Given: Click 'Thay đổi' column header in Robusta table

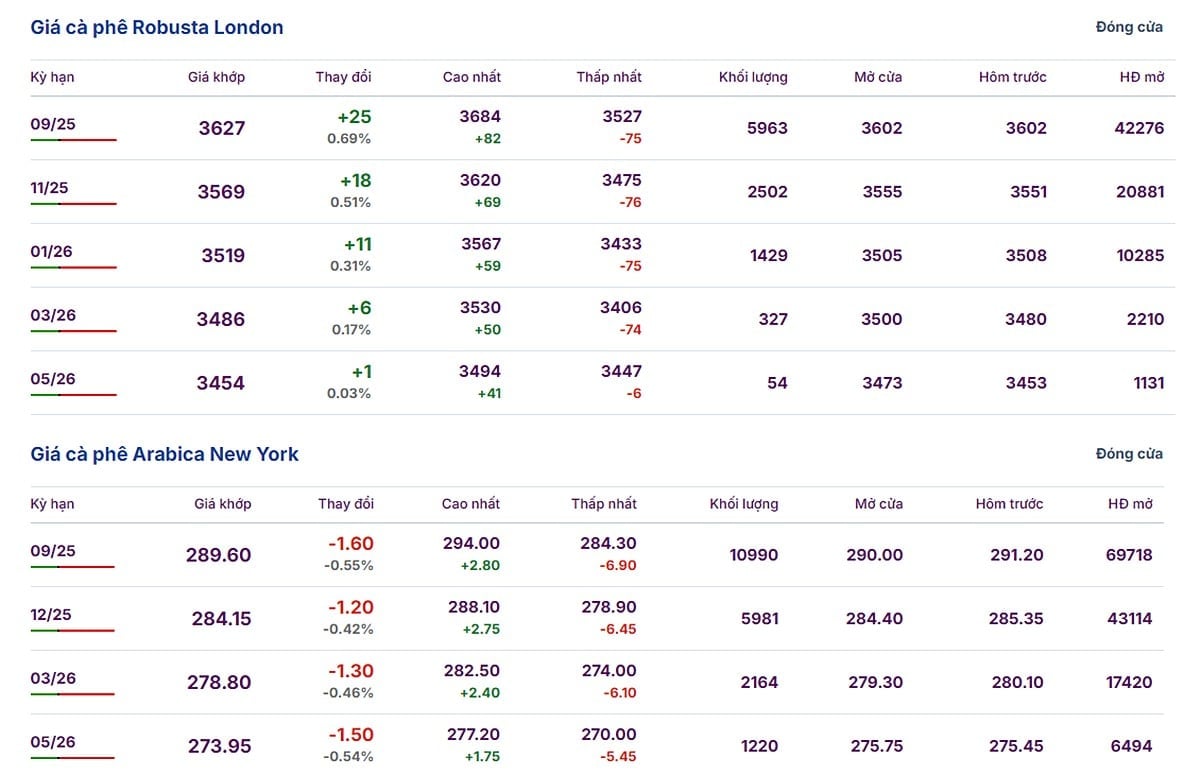Looking at the screenshot, I should [343, 77].
